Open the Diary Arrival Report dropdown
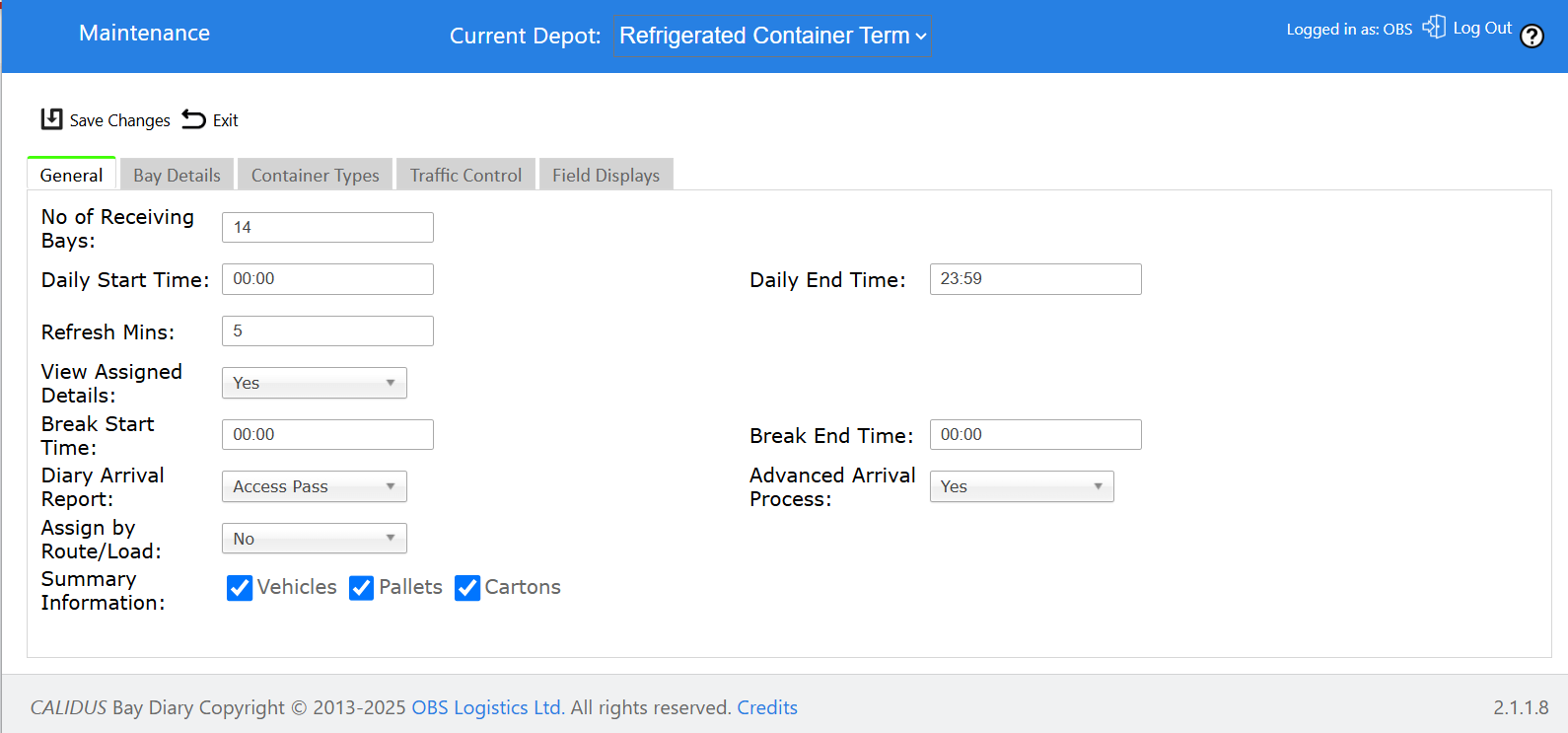 [x=315, y=486]
